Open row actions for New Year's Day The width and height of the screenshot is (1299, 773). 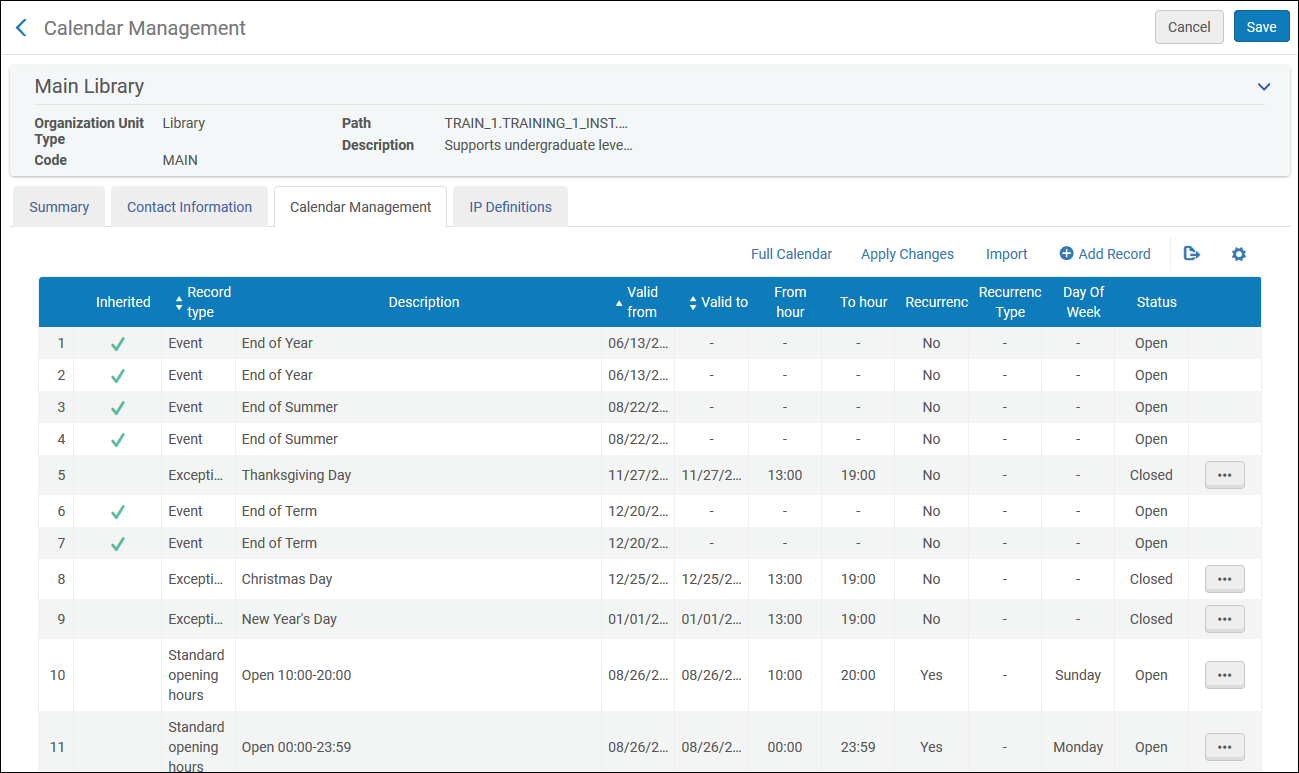pos(1225,619)
